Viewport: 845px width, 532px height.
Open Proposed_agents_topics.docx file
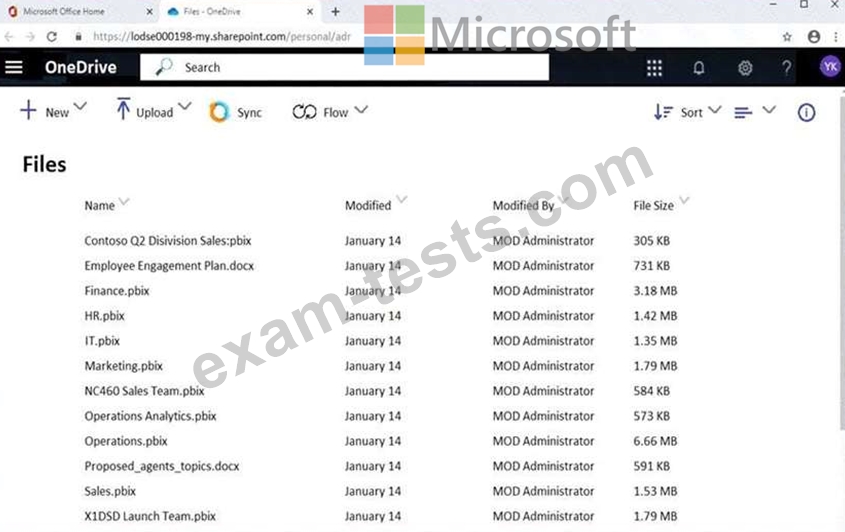tap(162, 466)
